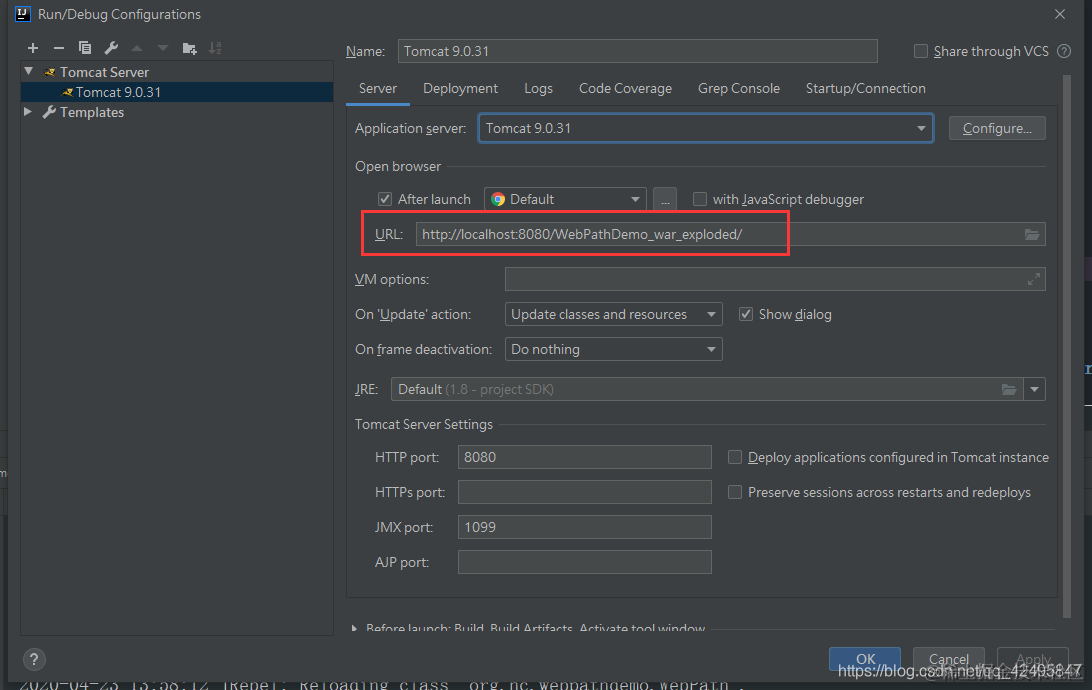
Task: Browse URL with folder icon
Action: point(1031,235)
